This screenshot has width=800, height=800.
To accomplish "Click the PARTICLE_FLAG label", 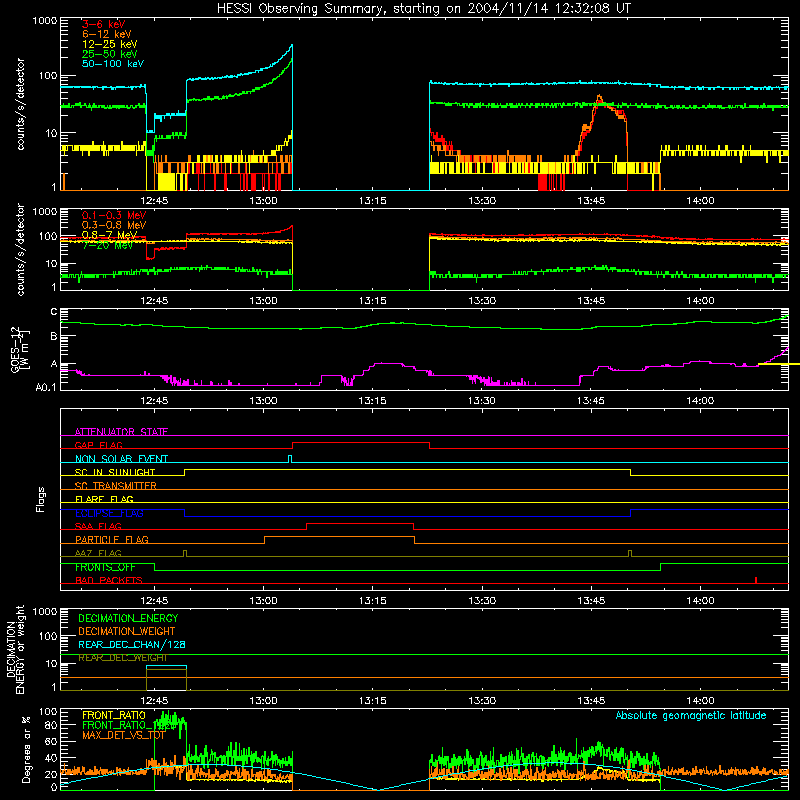I will tap(112, 539).
